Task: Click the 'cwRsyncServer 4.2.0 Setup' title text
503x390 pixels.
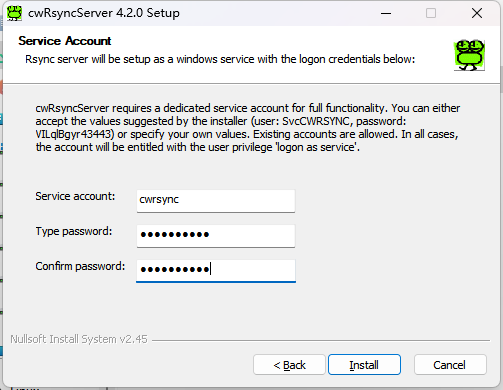Action: [104, 13]
